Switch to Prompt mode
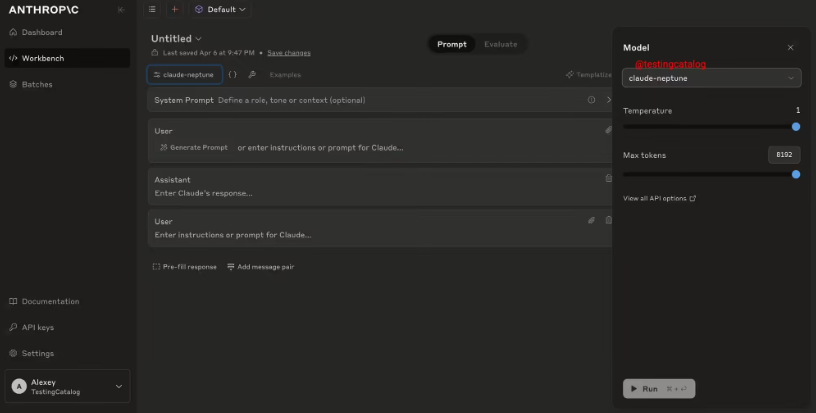 pos(451,44)
